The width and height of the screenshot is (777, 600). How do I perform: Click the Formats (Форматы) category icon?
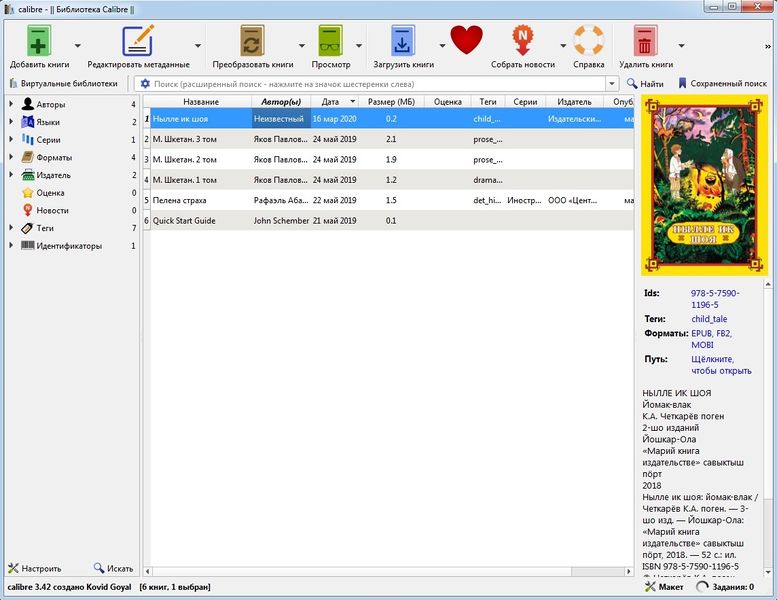pyautogui.click(x=28, y=157)
